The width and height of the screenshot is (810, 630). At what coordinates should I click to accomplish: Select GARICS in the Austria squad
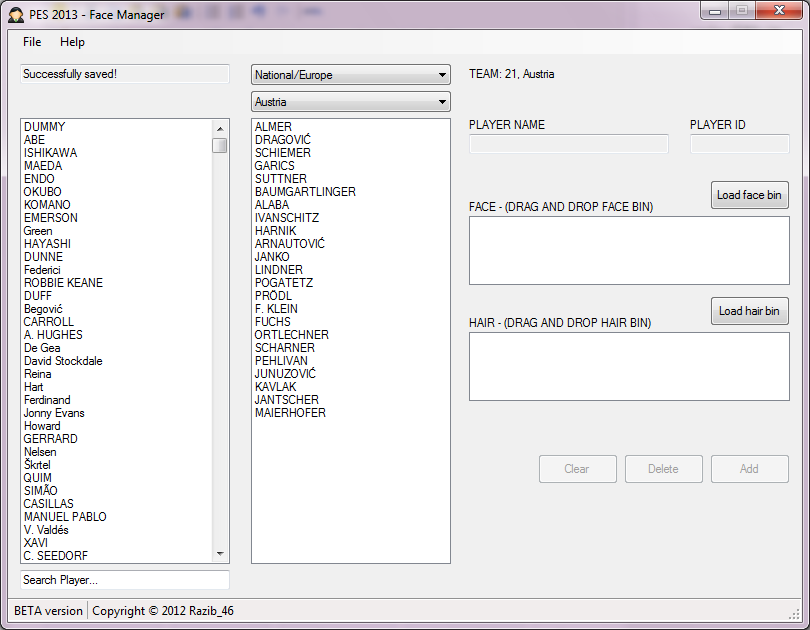[x=351, y=166]
